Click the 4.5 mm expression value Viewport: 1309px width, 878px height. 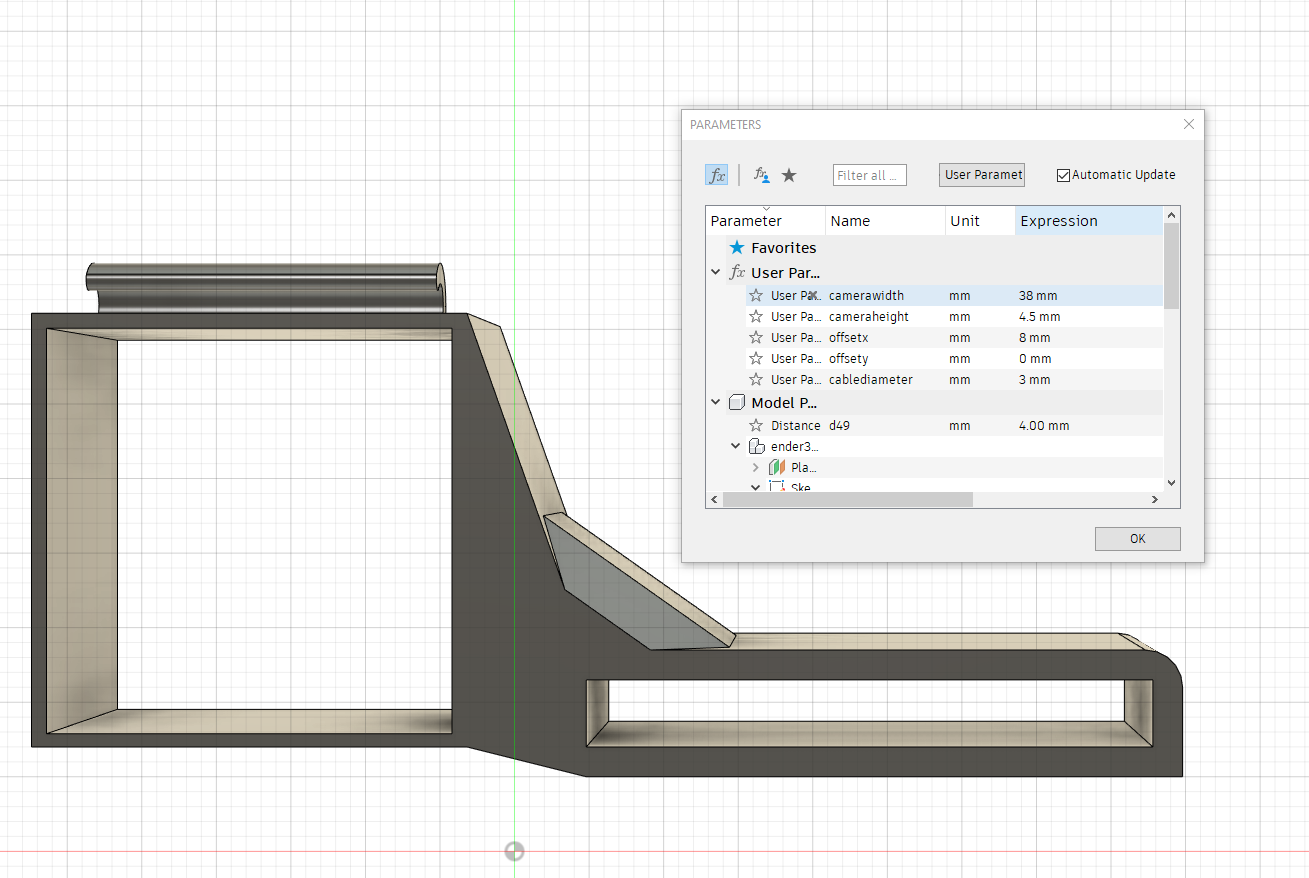[1040, 317]
